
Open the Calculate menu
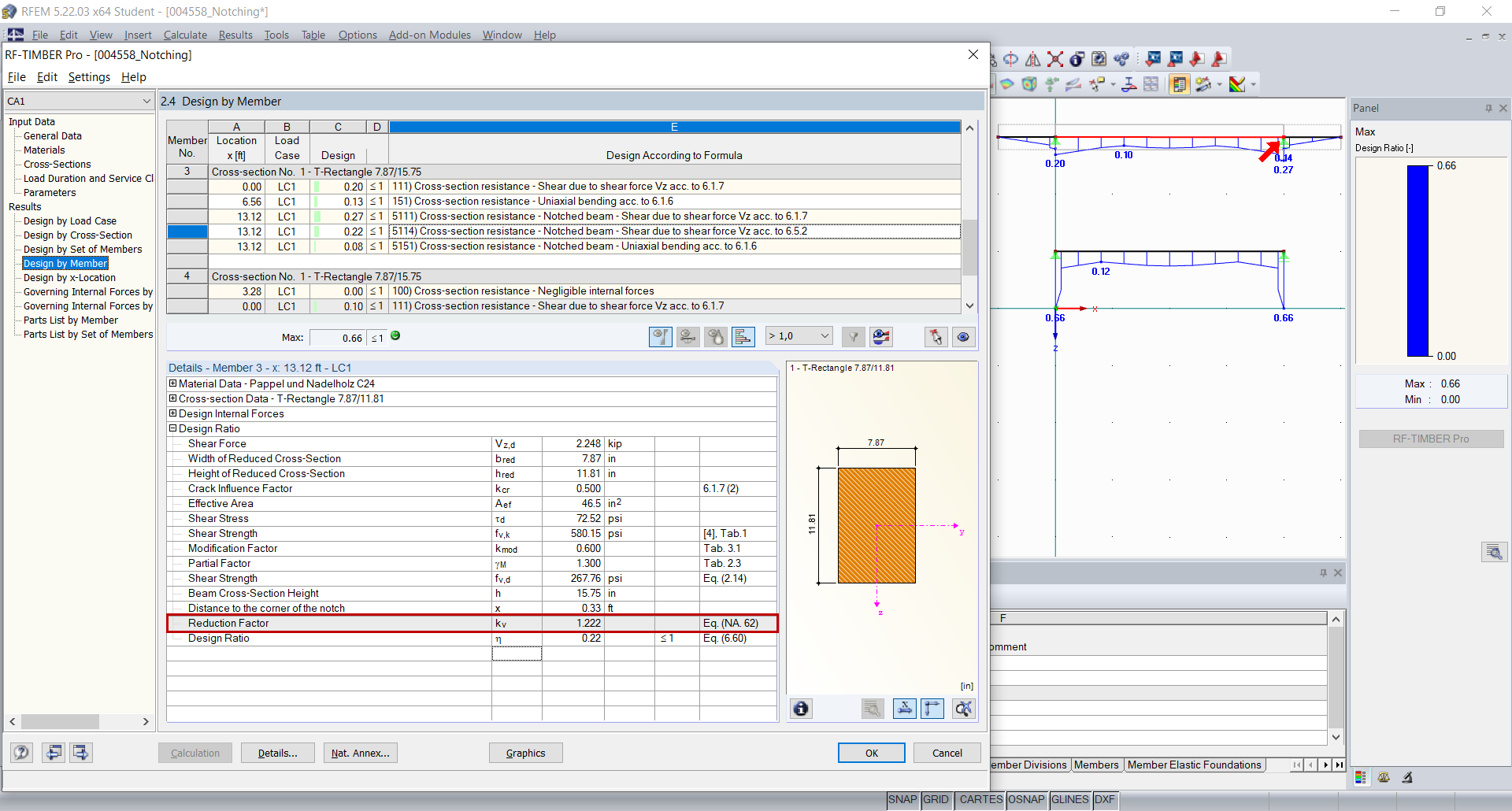click(184, 35)
